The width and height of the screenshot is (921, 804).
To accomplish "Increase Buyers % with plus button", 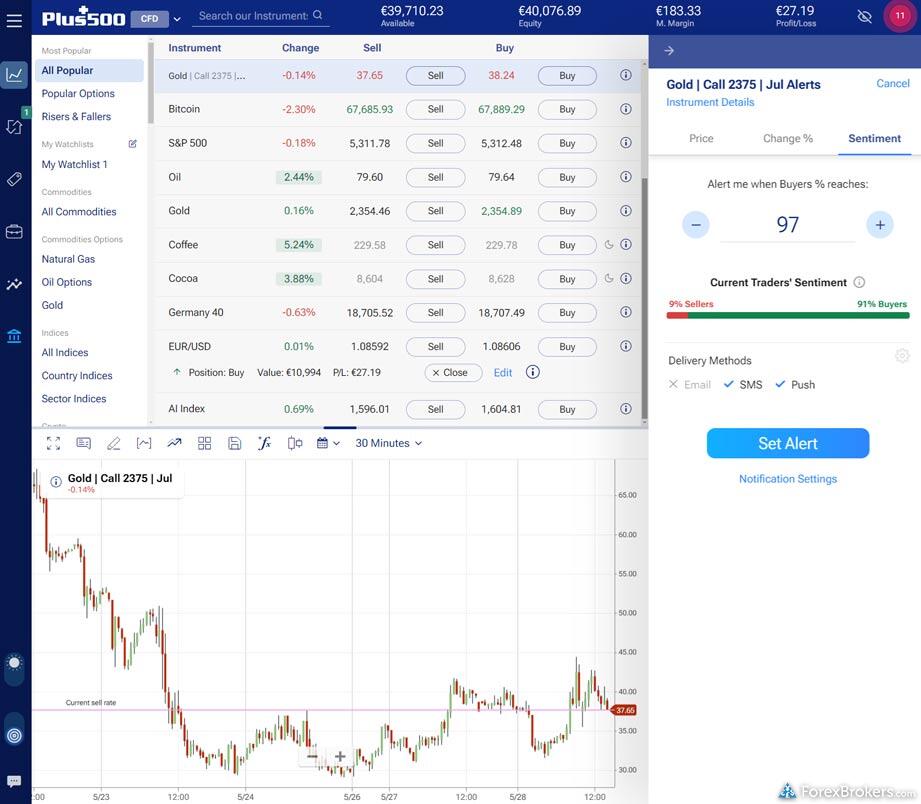I will click(x=880, y=225).
